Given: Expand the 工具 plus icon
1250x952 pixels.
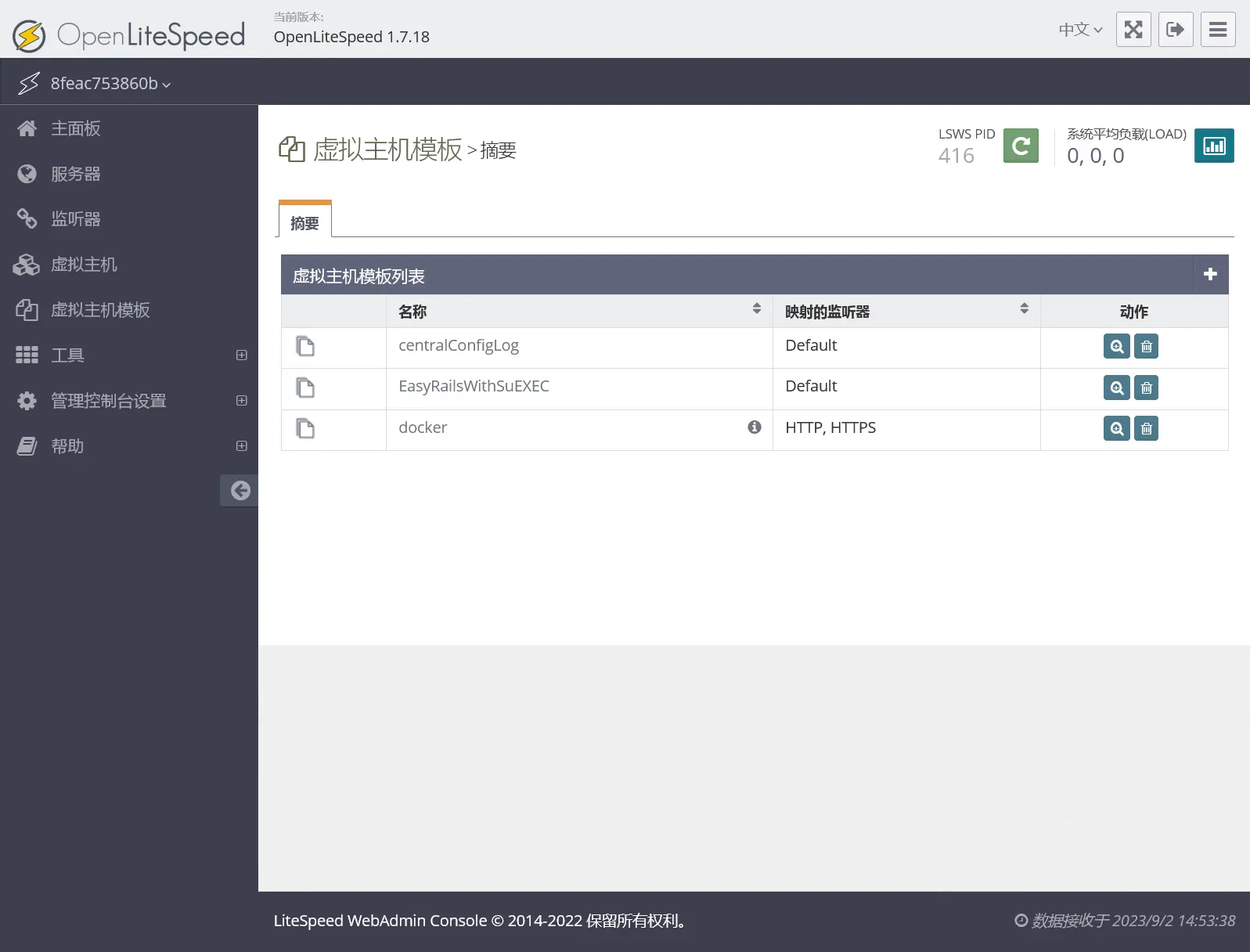Looking at the screenshot, I should (x=242, y=355).
